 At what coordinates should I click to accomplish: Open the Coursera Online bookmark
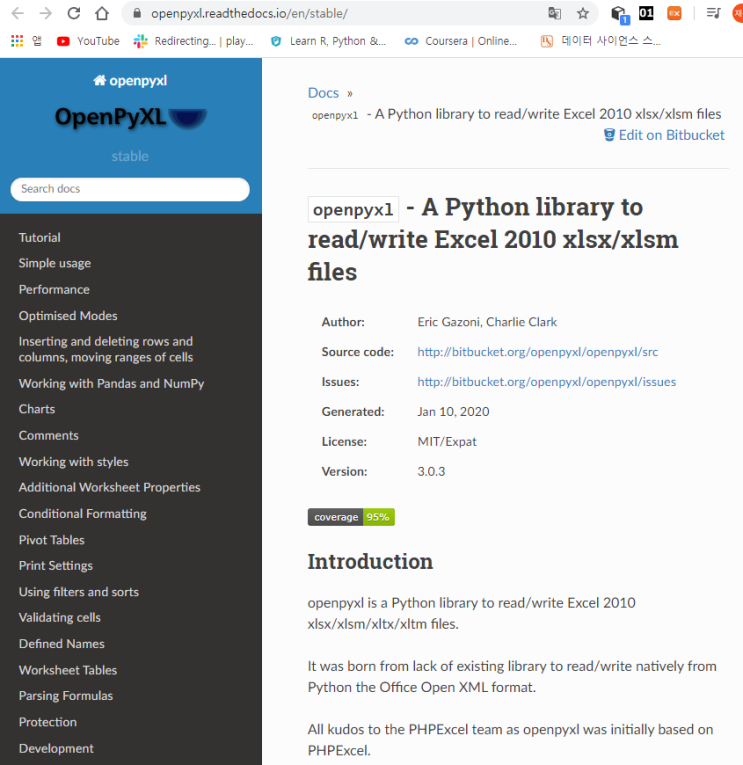point(461,41)
